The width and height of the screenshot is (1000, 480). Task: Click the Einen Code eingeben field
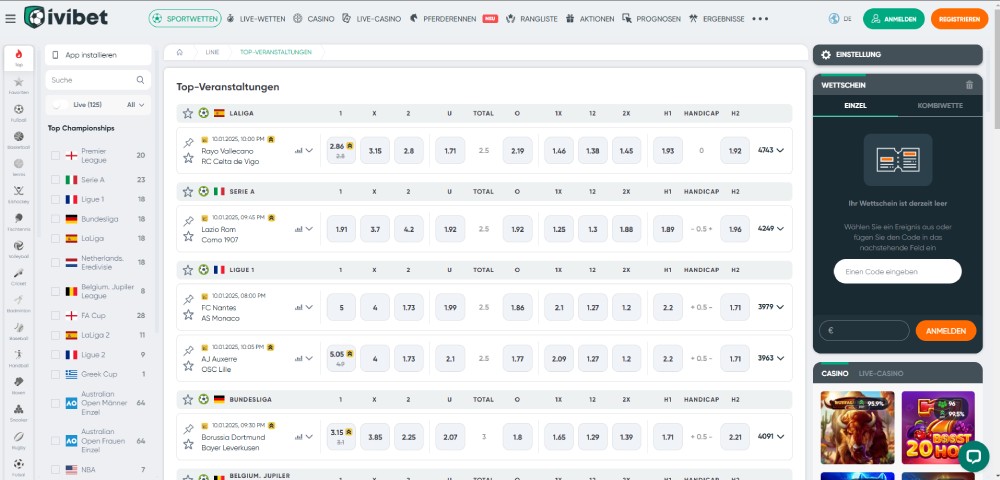897,271
